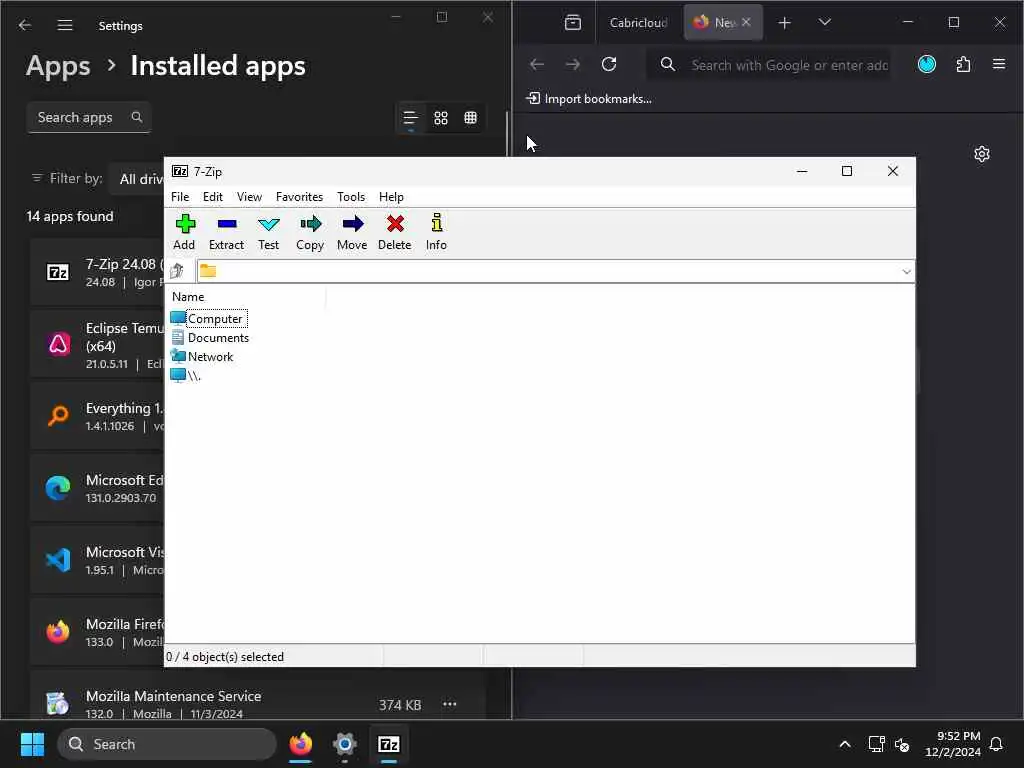Click the 7-Zip 24.08 app entry icon
This screenshot has width=1024, height=768.
pos(58,272)
